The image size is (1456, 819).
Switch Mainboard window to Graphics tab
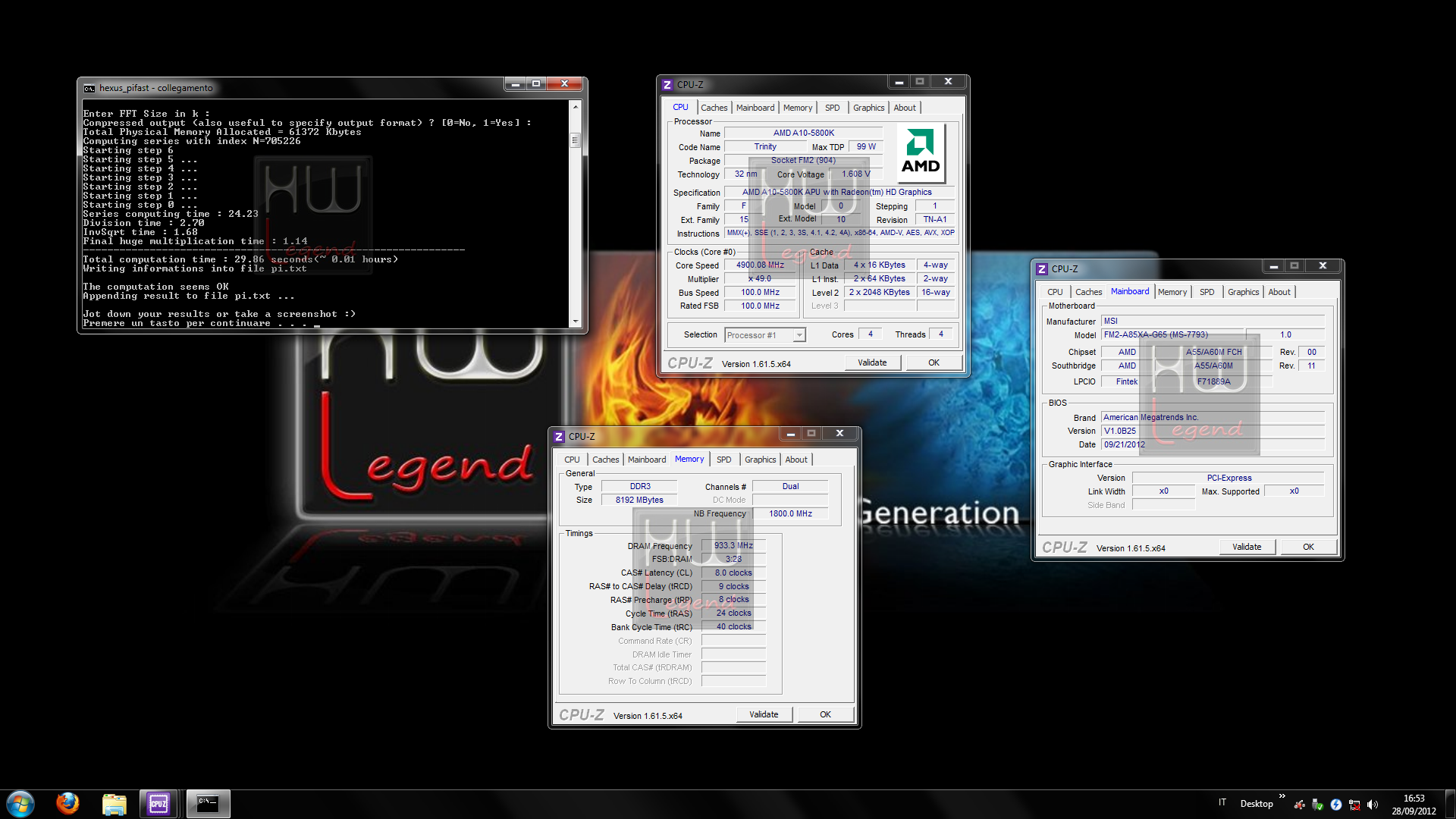click(x=1243, y=292)
